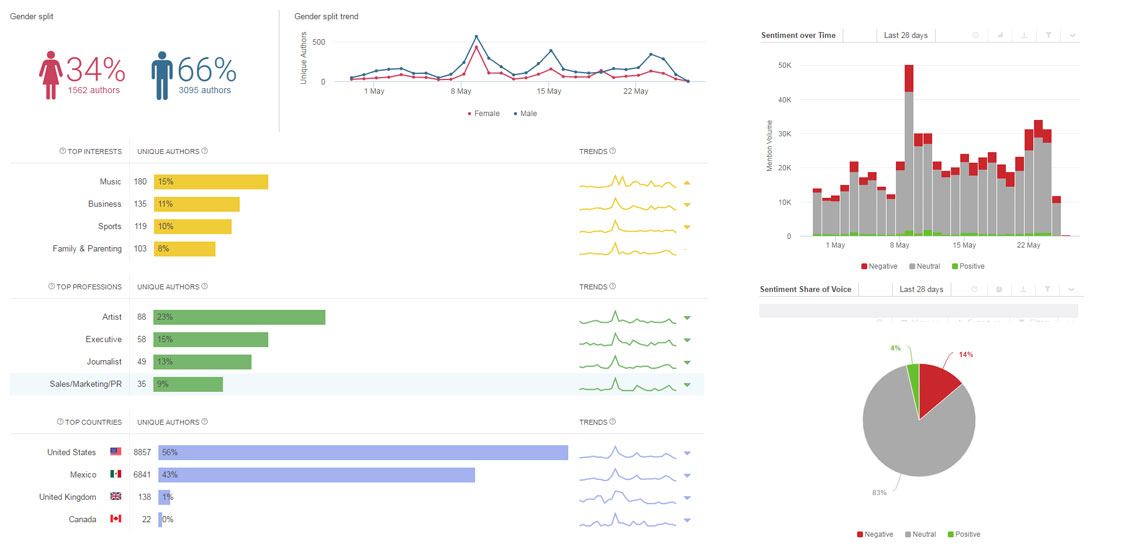Click the filter icon in Sentiment Share of Voice
The image size is (1140, 555).
pyautogui.click(x=1048, y=290)
